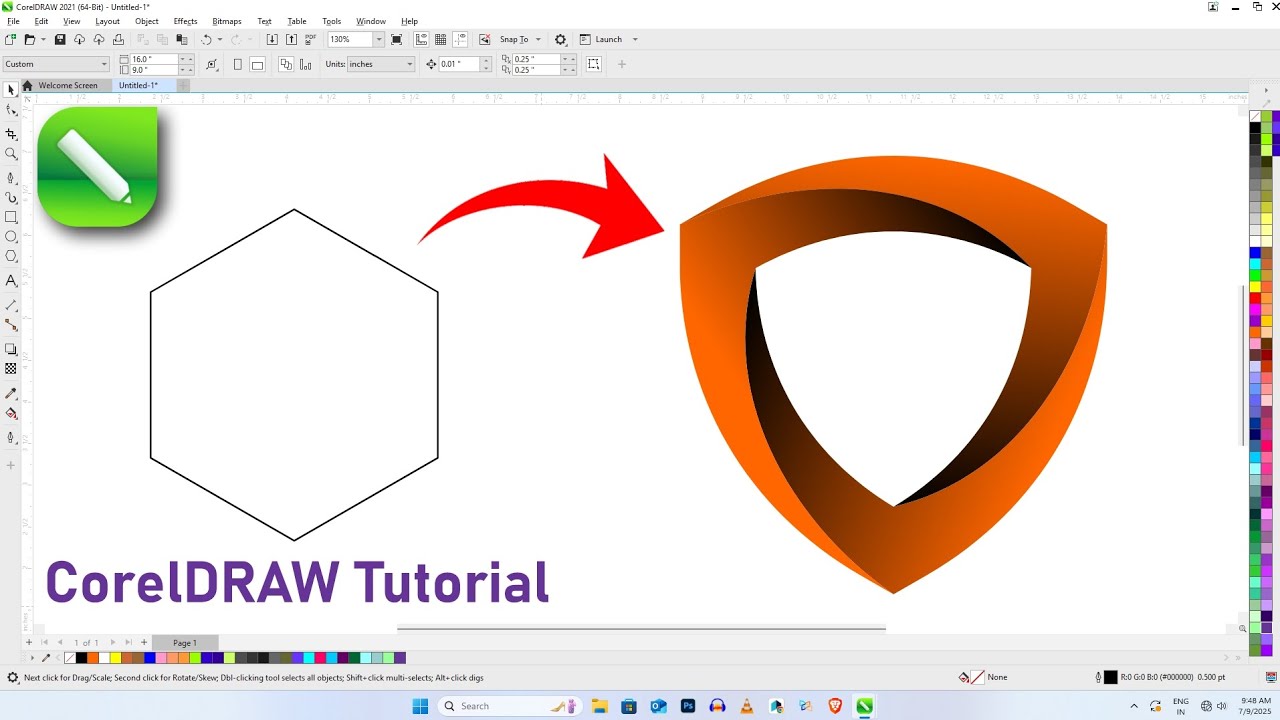Open the Open-file dropdown arrow

[43, 39]
